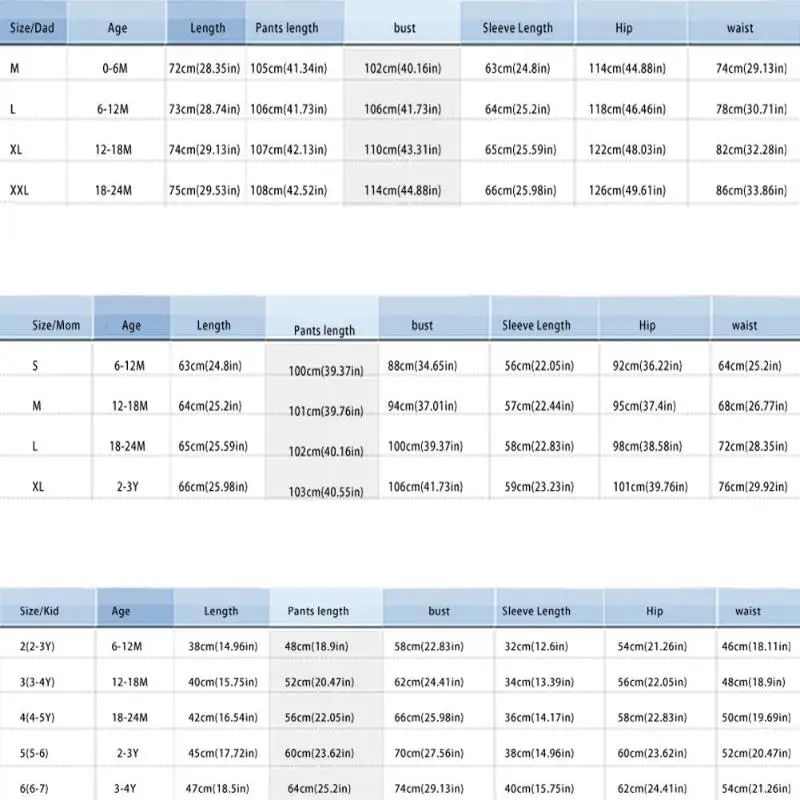
Task: Select the "45cm(17.72in)" length cell
Action: coord(223,754)
